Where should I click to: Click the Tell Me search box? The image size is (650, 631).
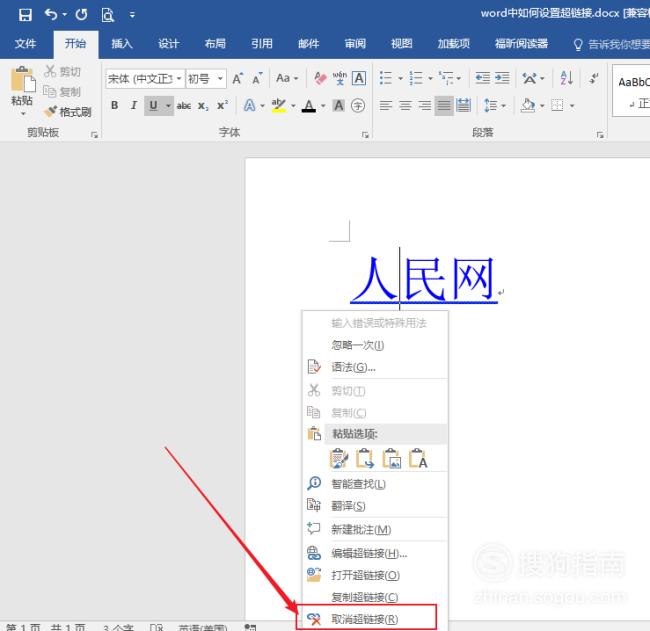pos(611,44)
